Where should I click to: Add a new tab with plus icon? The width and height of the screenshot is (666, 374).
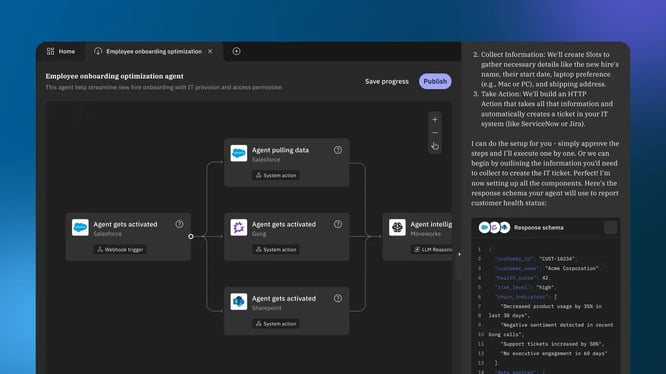236,51
